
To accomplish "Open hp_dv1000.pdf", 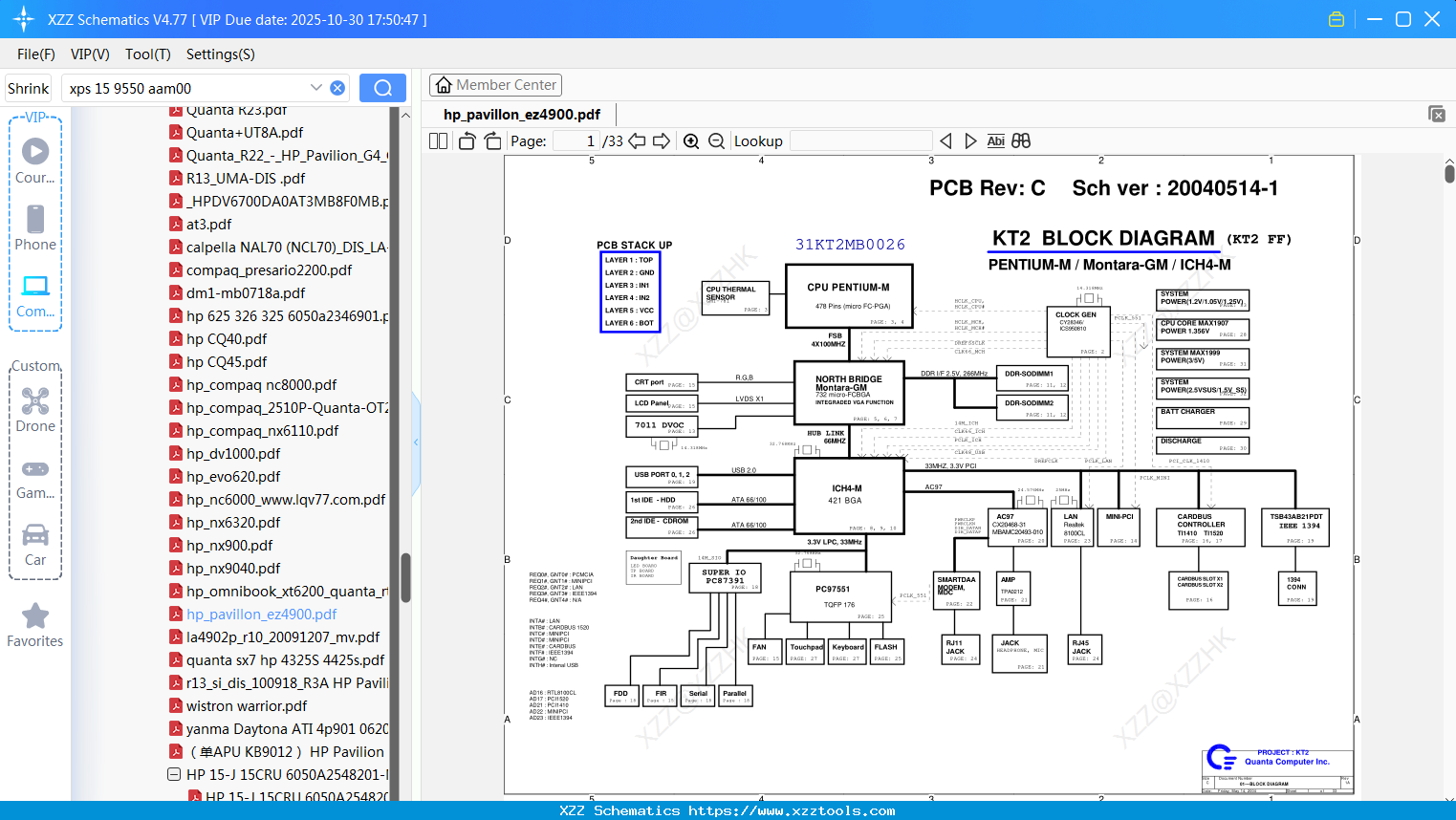I will tap(233, 454).
